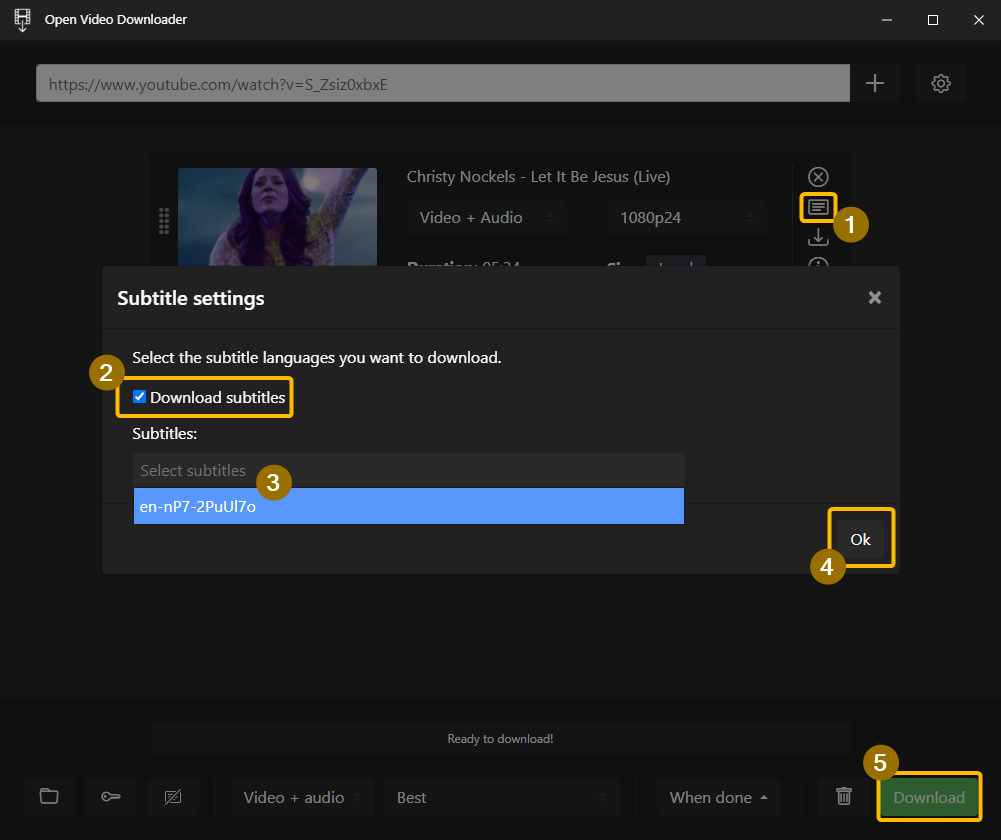Screen dimensions: 1001x840
Task: Close Subtitle settings dialog with X
Action: (875, 297)
